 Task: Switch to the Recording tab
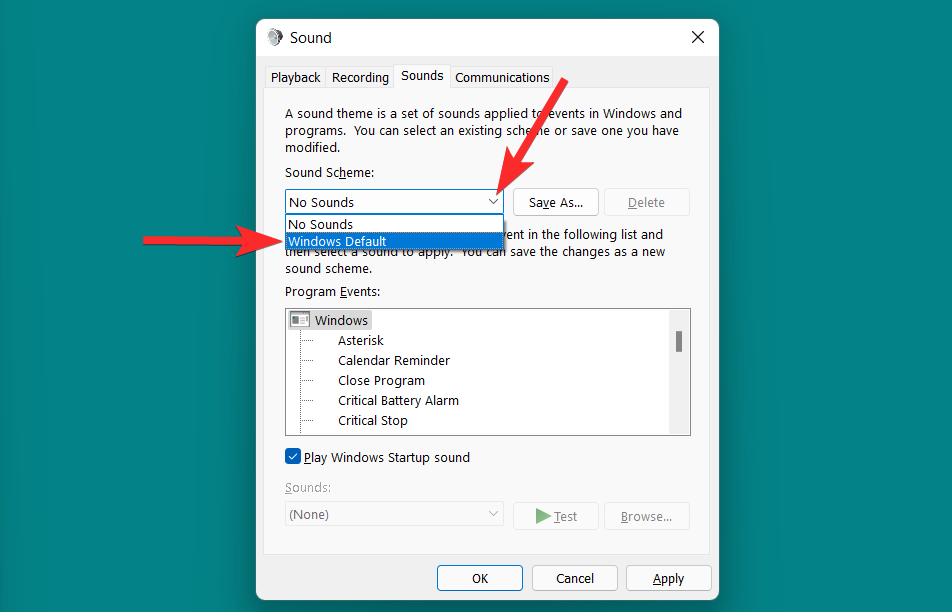(x=359, y=77)
